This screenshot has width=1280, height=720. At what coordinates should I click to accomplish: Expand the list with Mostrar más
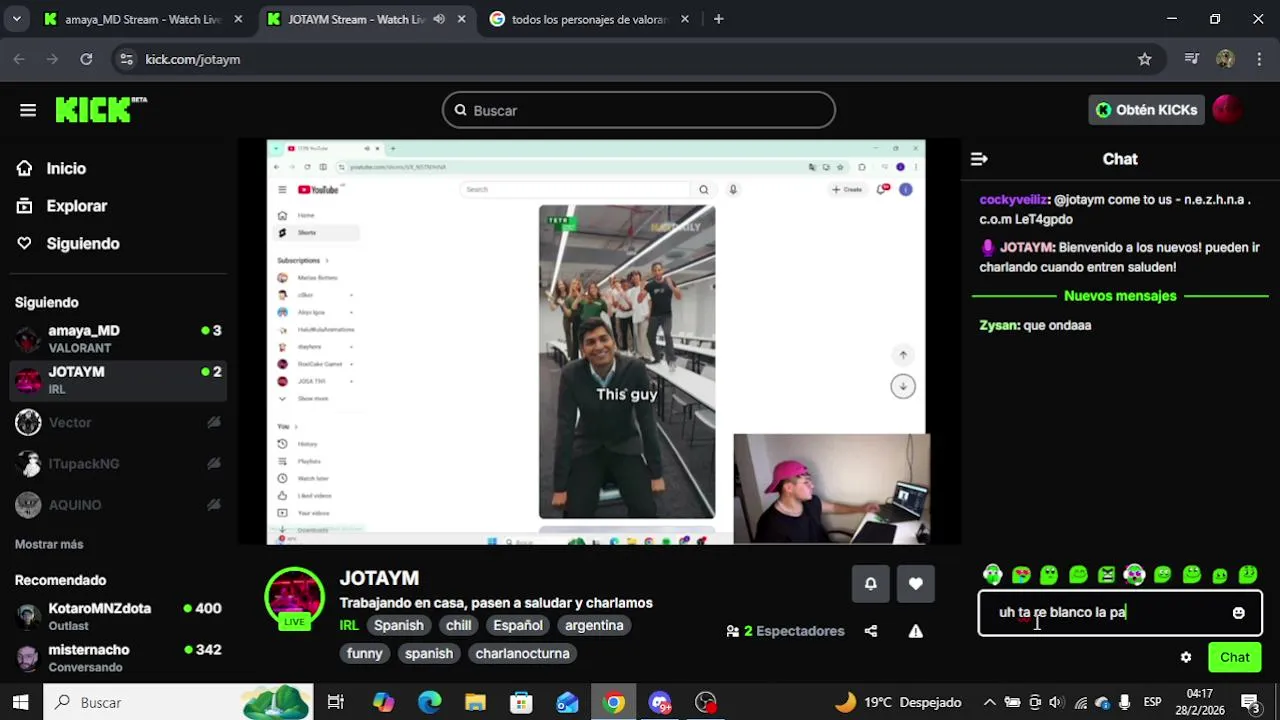(x=49, y=544)
